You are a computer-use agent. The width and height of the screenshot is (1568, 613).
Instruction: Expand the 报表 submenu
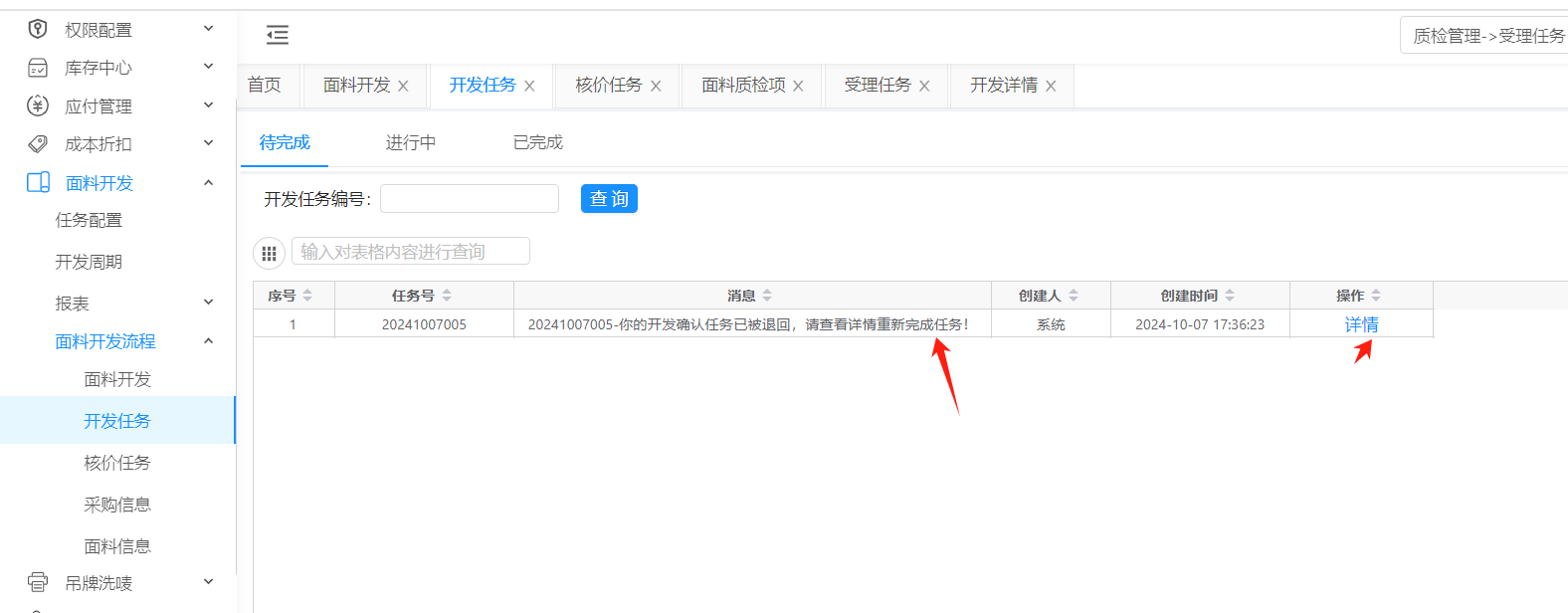pos(209,303)
